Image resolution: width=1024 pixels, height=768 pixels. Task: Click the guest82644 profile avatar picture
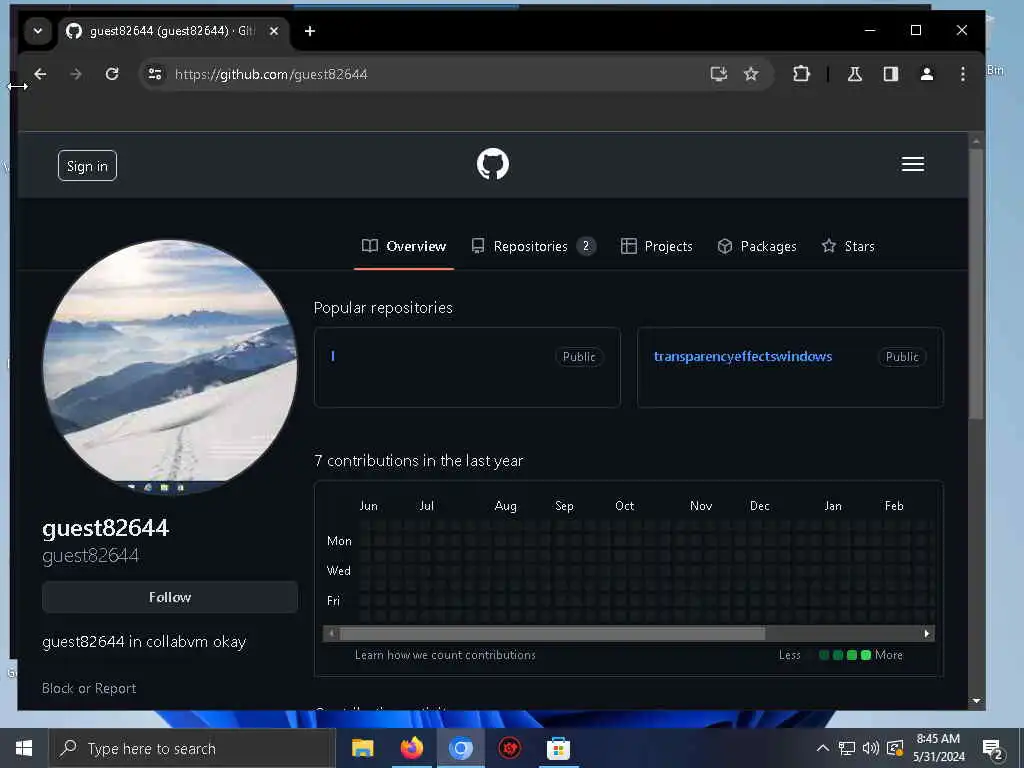coord(170,366)
